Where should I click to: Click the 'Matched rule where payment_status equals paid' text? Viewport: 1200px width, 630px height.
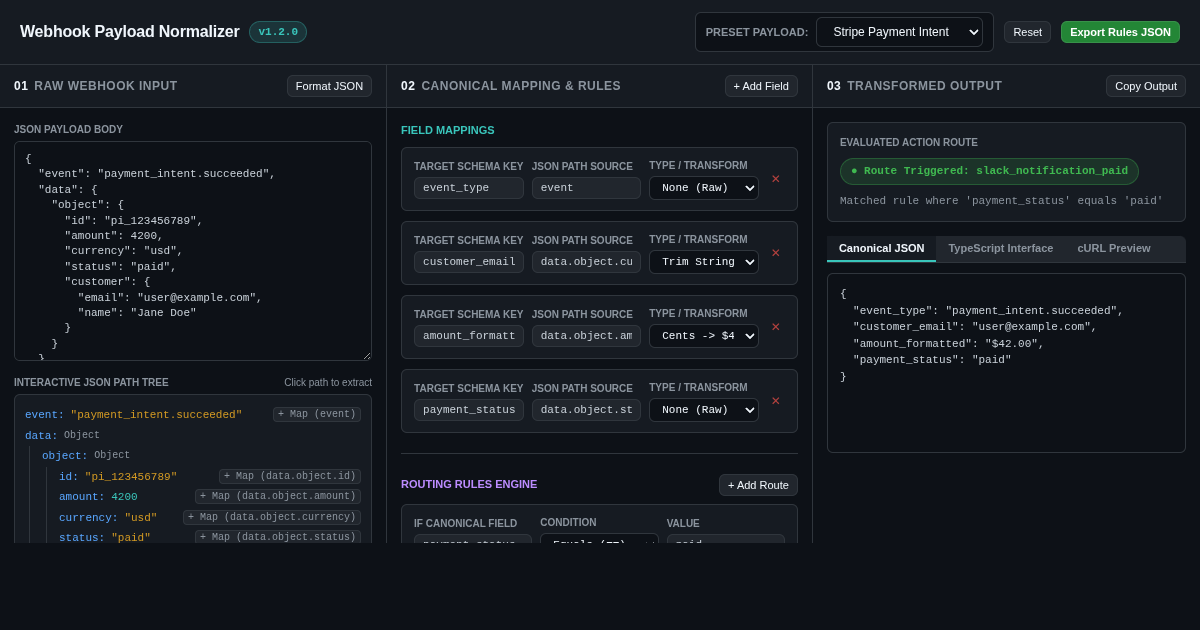1001,201
